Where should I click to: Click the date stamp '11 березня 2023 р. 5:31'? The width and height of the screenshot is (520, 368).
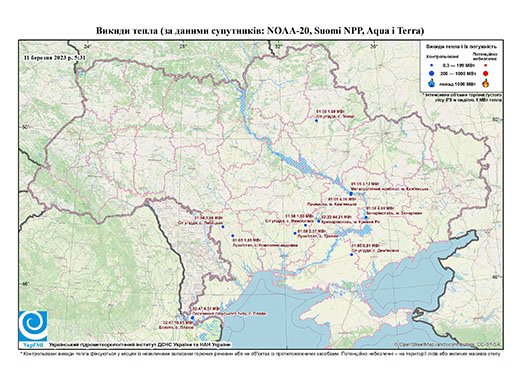[x=55, y=57]
